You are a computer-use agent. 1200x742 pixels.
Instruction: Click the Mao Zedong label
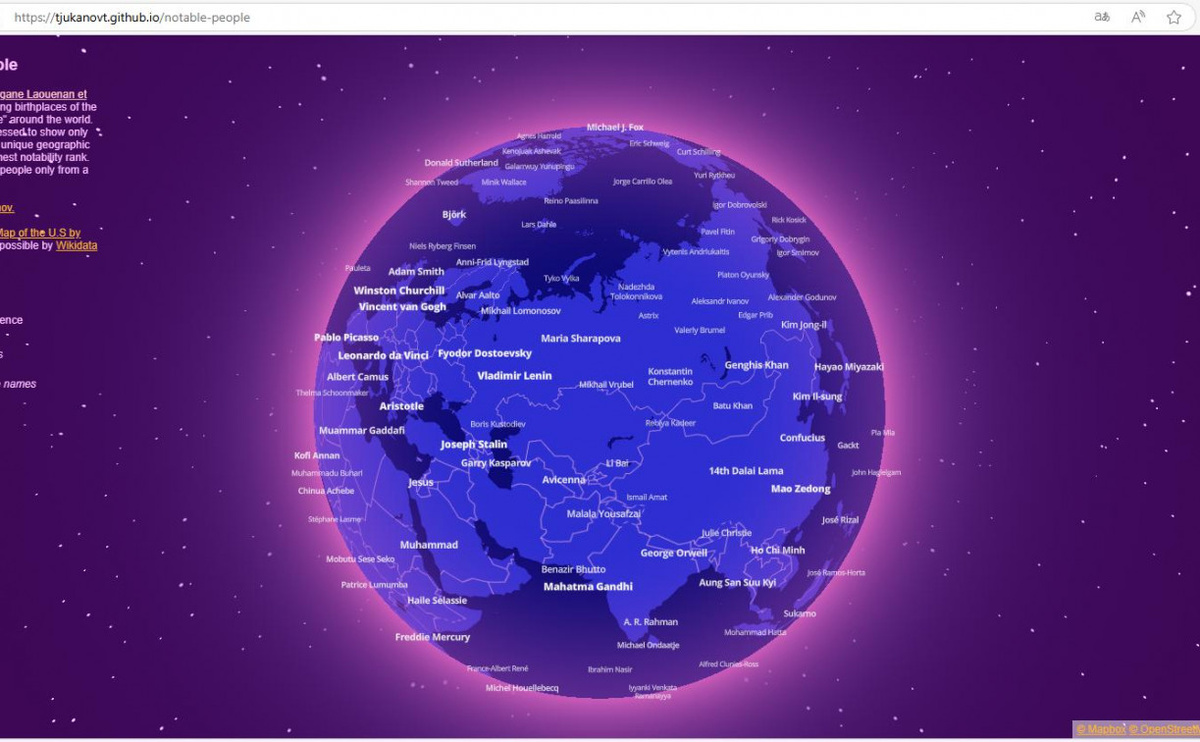800,489
